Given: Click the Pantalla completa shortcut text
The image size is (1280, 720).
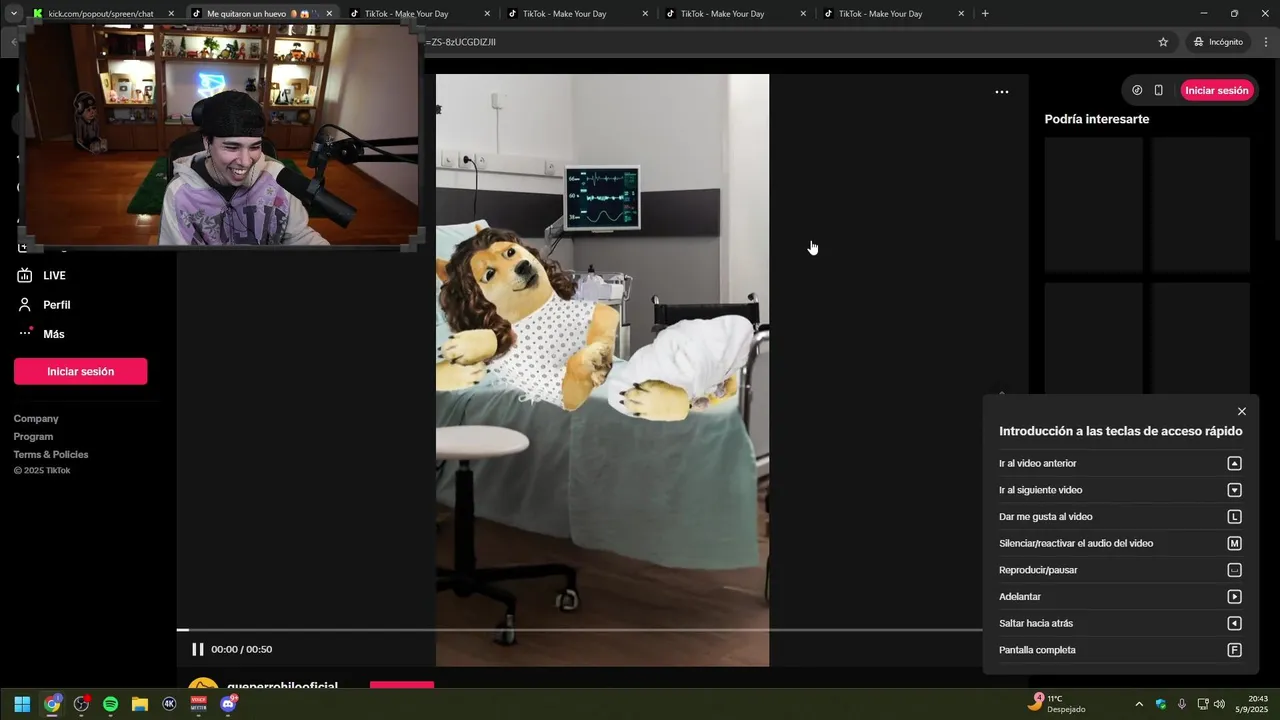Looking at the screenshot, I should coord(1037,650).
